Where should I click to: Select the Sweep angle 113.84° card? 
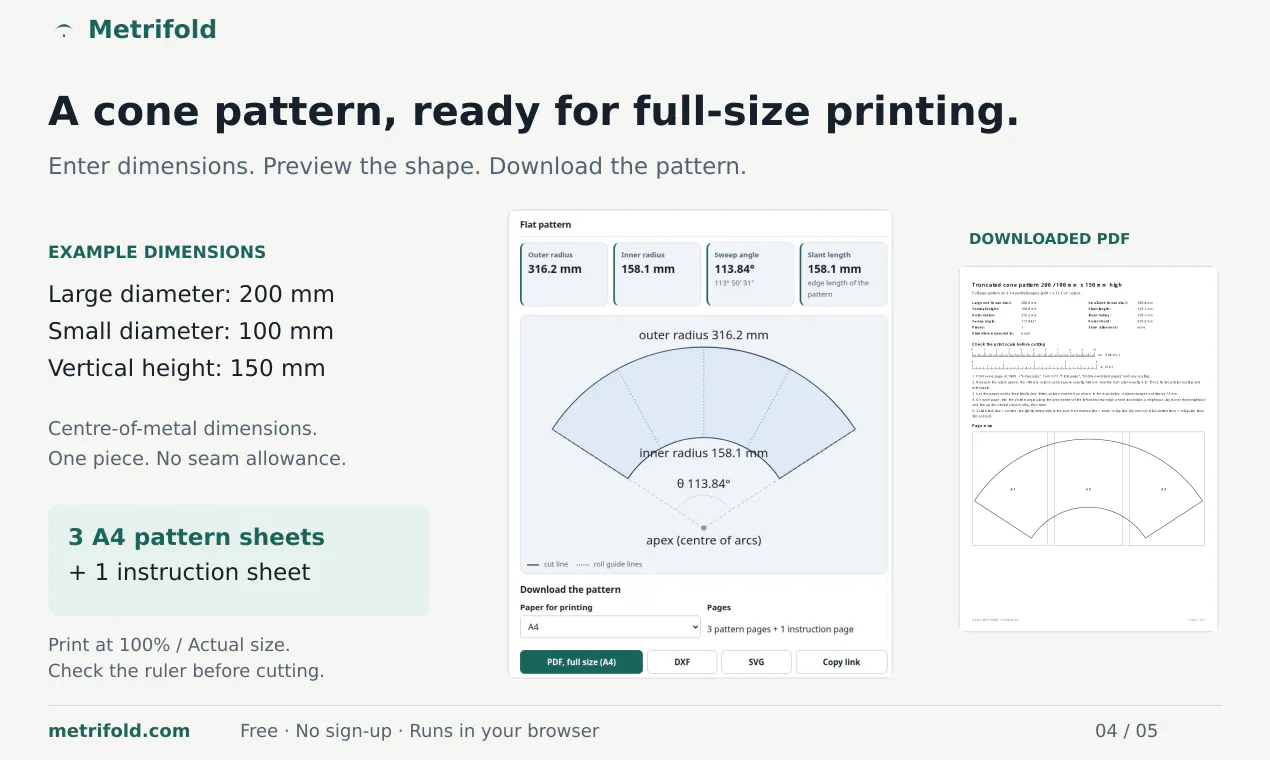pyautogui.click(x=750, y=274)
